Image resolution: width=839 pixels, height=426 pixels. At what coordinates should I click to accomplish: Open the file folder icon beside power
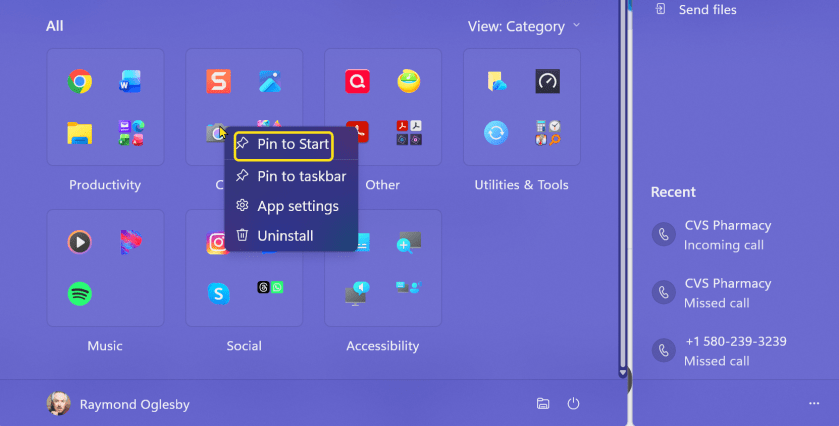(x=543, y=404)
